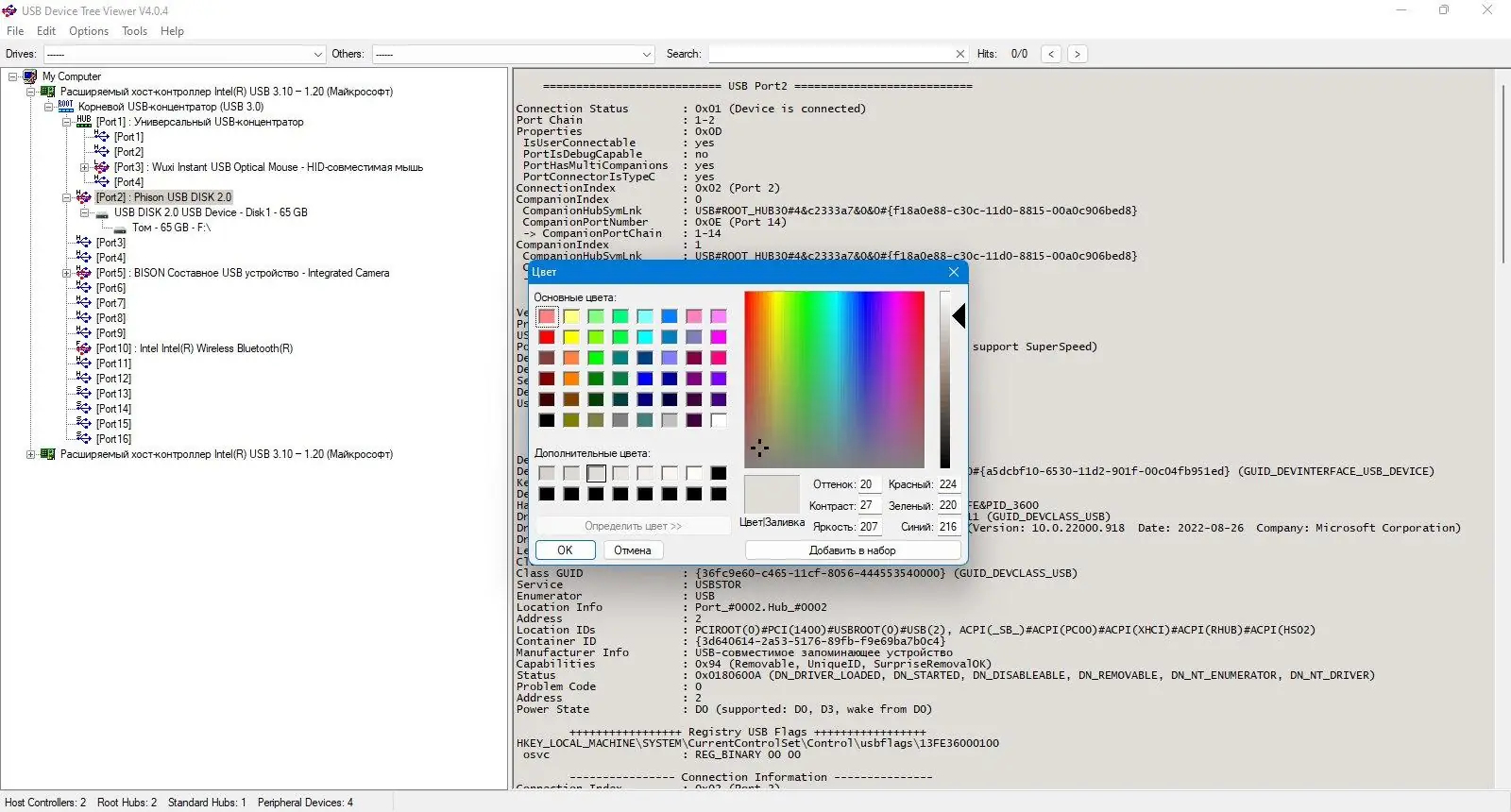Viewport: 1511px width, 812px height.
Task: Click the Контраст saturation value field
Action: pyautogui.click(x=869, y=506)
